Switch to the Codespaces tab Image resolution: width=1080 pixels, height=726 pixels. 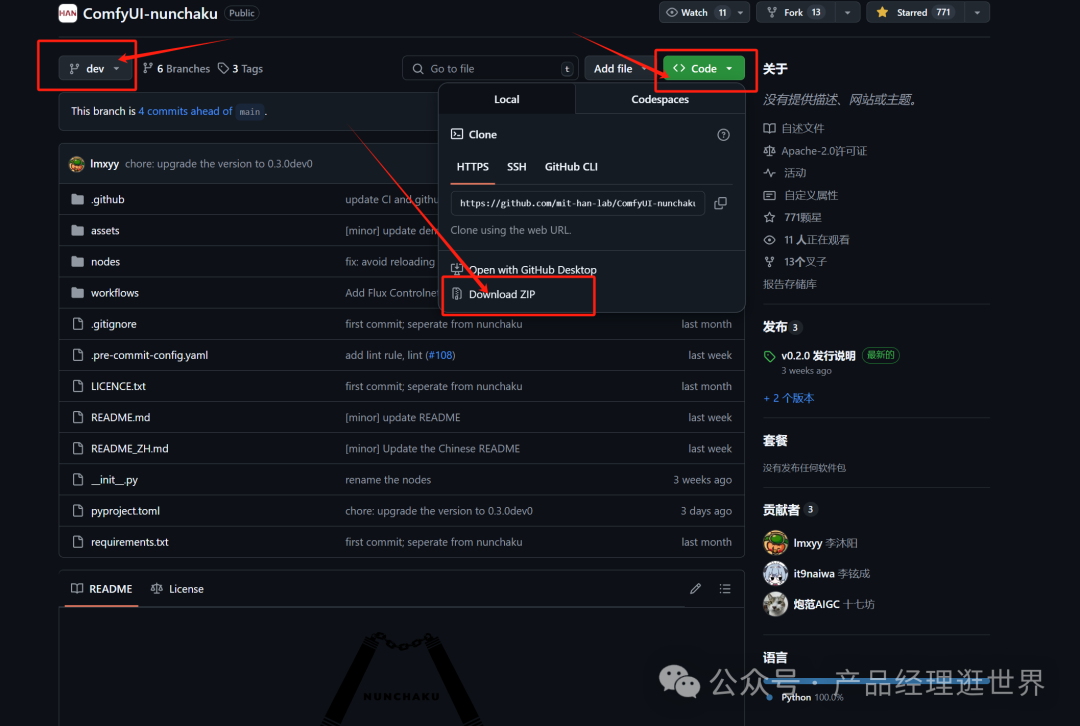pyautogui.click(x=660, y=99)
